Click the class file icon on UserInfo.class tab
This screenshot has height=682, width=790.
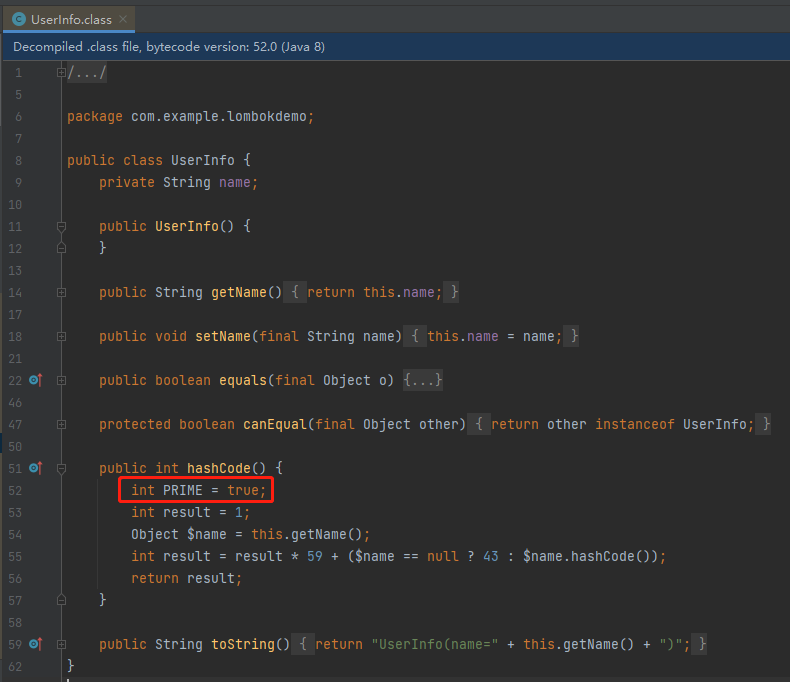pos(19,19)
